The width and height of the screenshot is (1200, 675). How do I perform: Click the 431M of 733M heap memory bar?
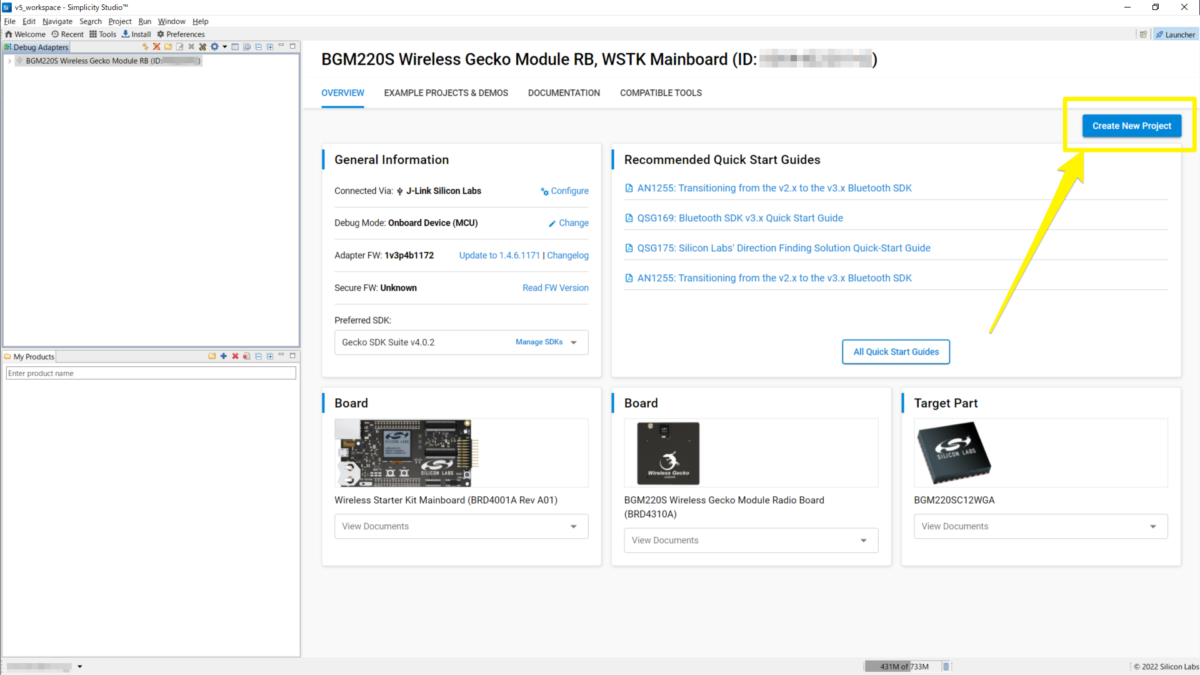coord(902,666)
